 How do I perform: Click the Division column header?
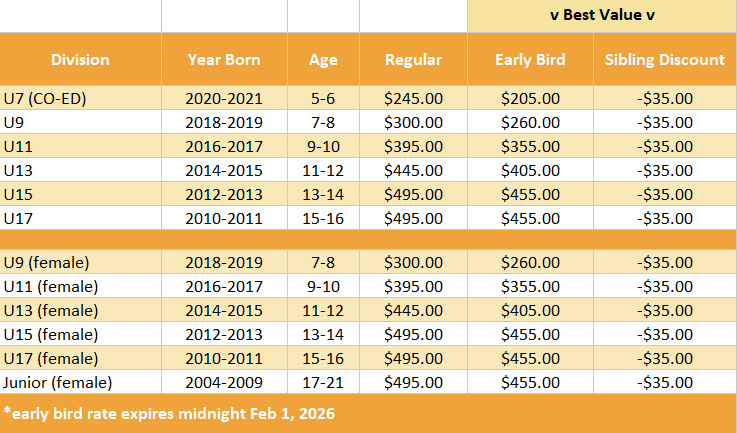(x=80, y=60)
